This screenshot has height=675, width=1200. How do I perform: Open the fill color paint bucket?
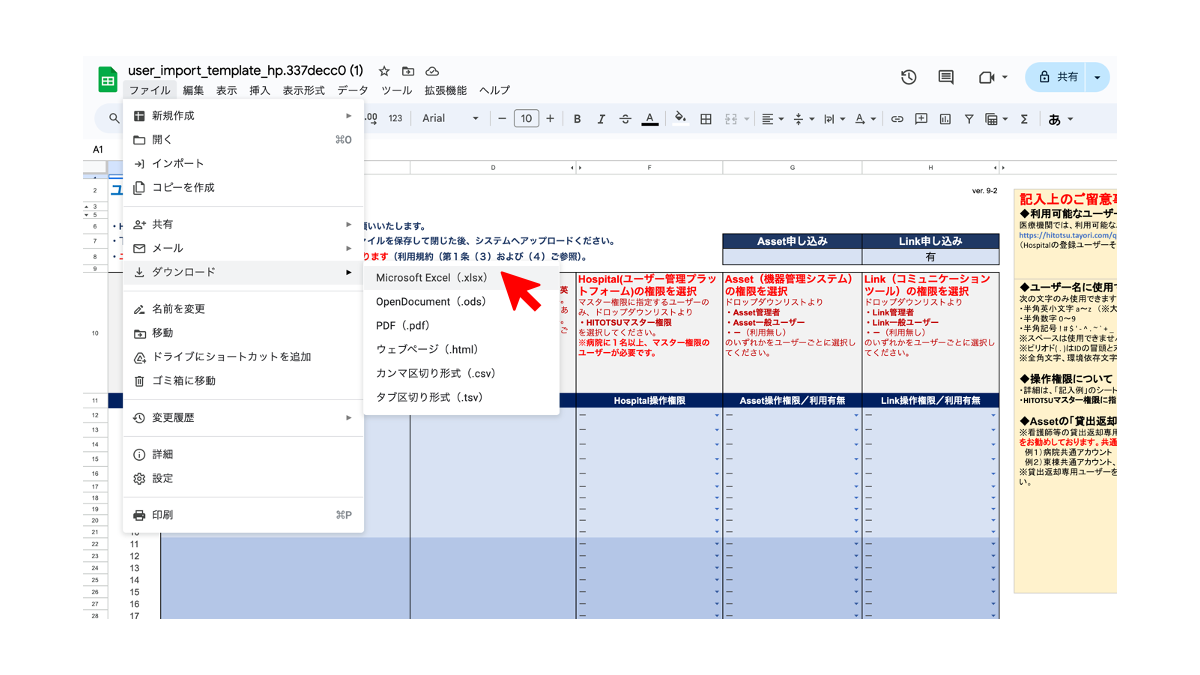[680, 118]
